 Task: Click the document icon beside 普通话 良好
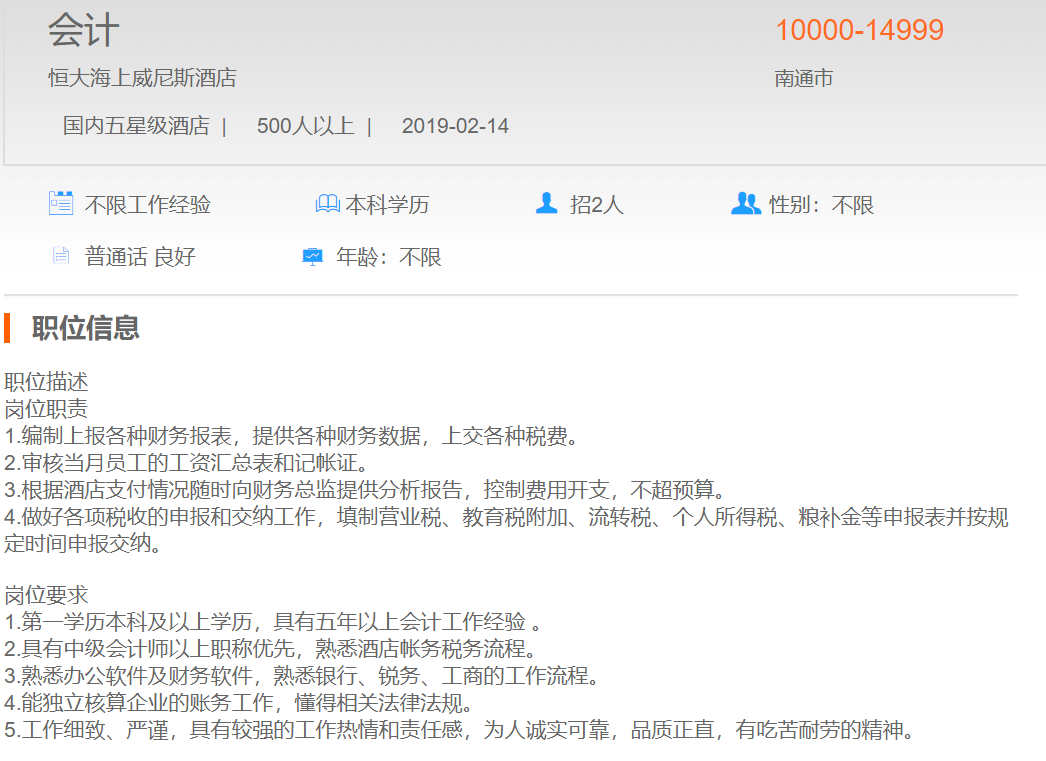tap(61, 256)
